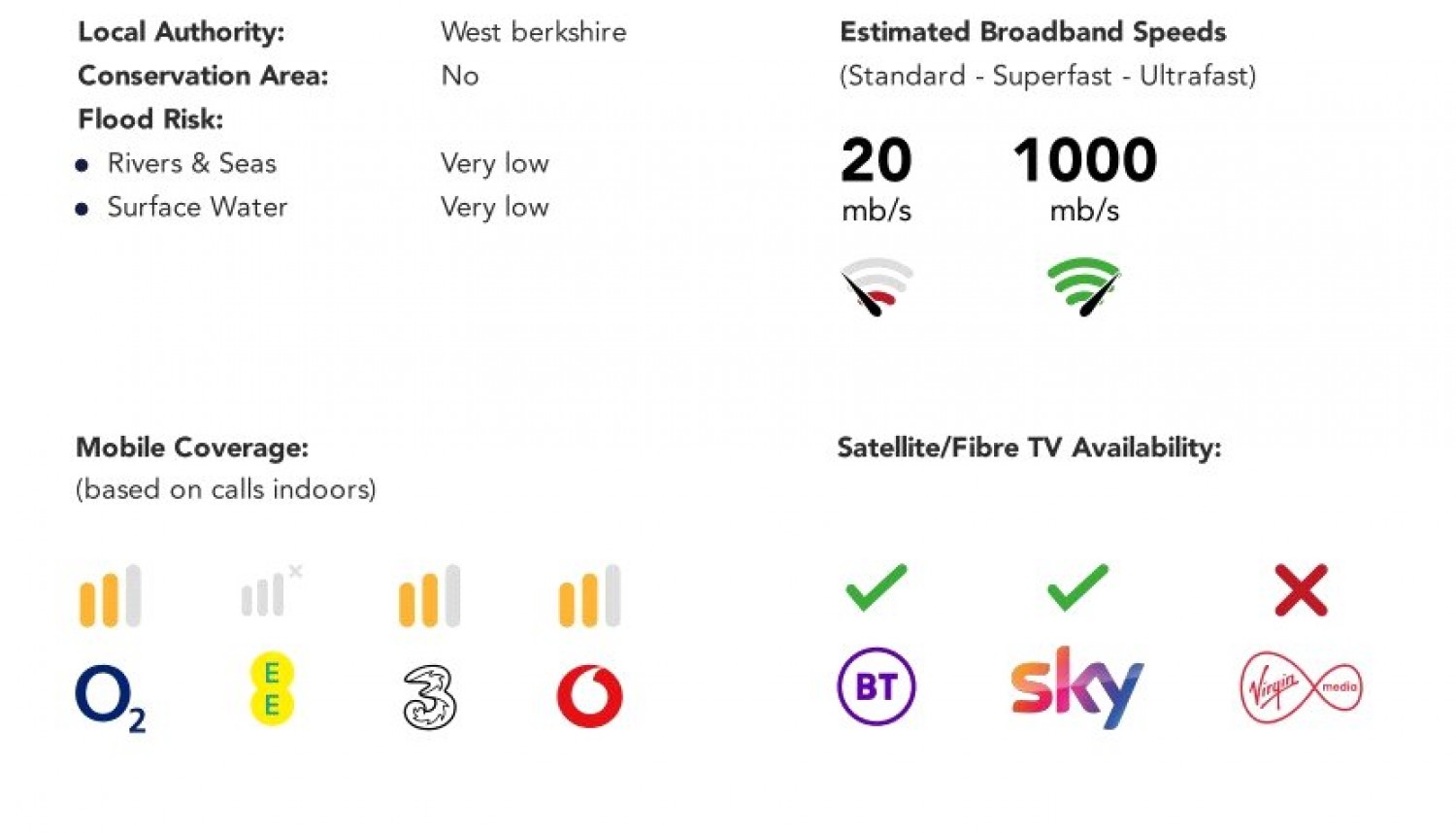Viewport: 1456px width, 833px height.
Task: Click the signal bars above Vodafone
Action: coord(590,595)
